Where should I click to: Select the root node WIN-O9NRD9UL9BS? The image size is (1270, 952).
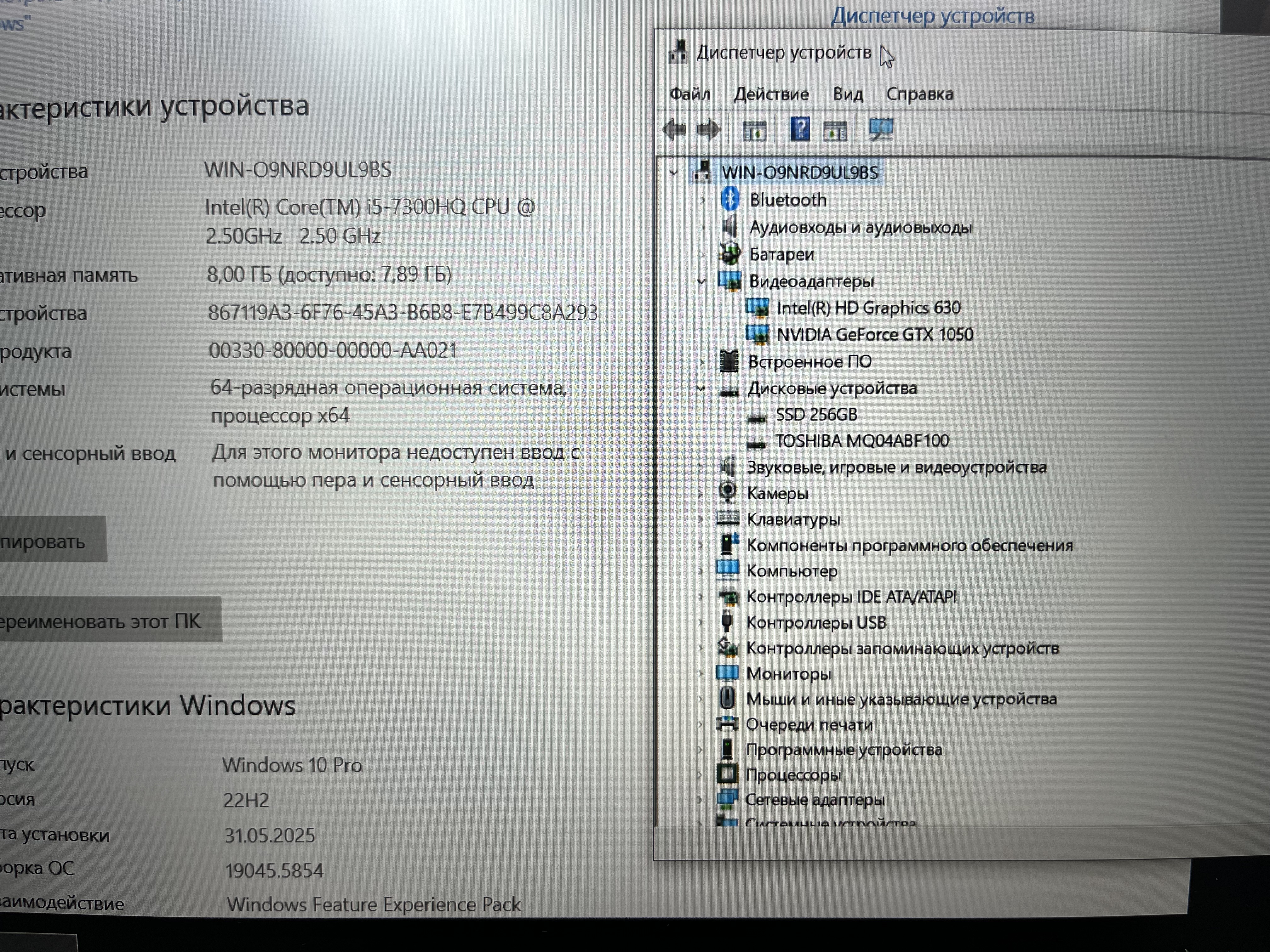[x=799, y=172]
